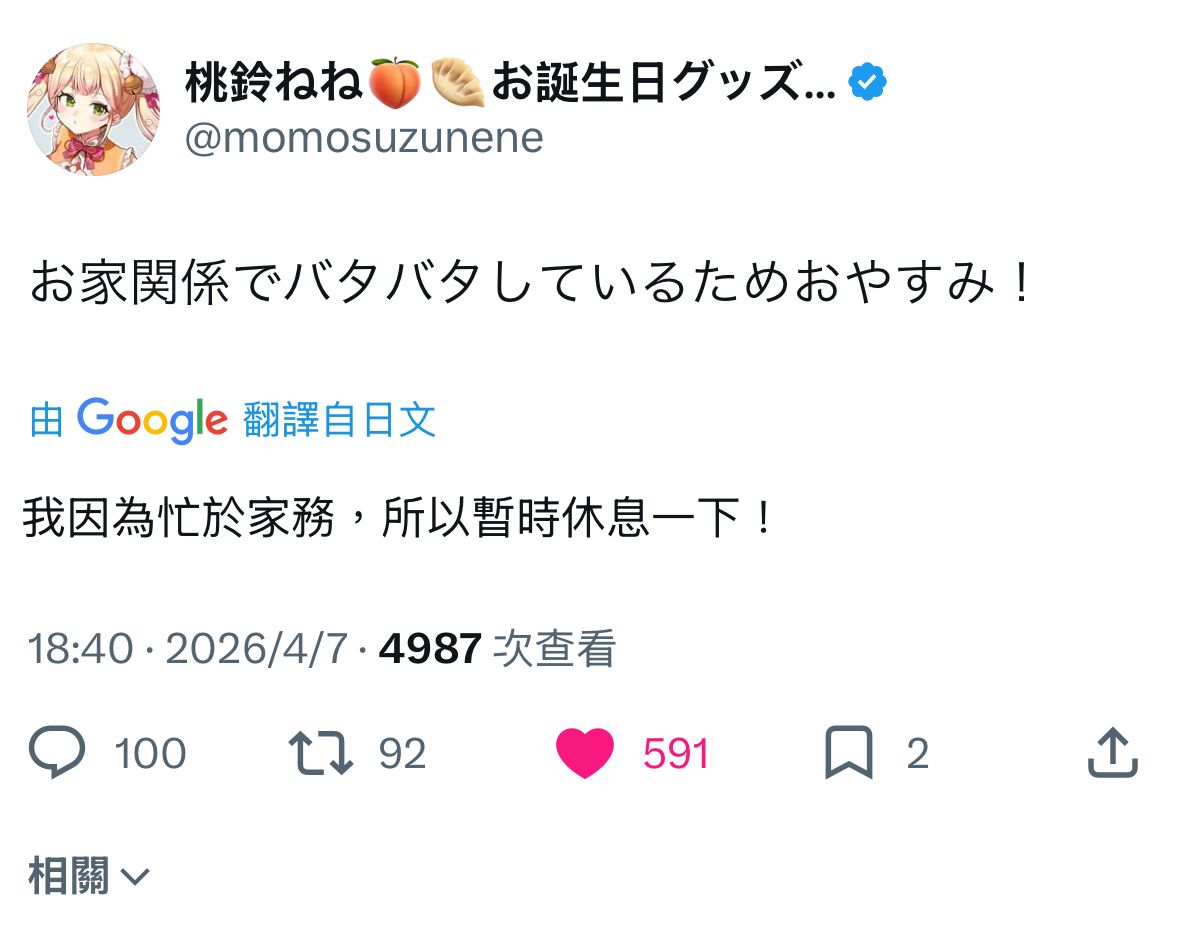
Task: Click the Google logo
Action: (152, 420)
